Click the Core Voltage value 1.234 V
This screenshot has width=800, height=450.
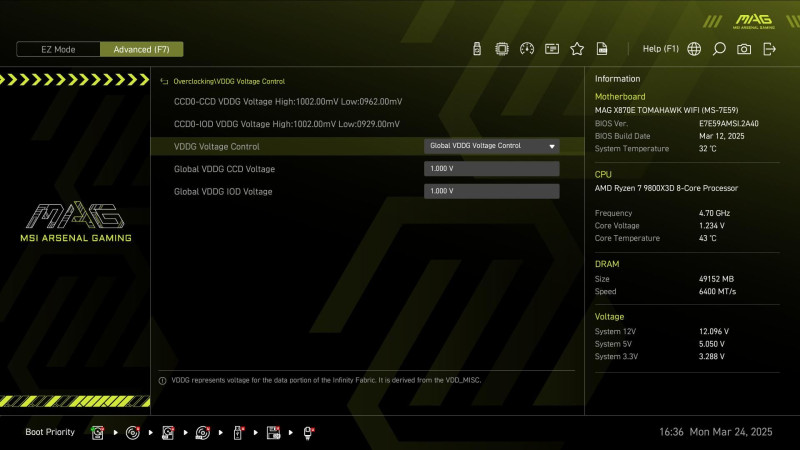pos(712,226)
